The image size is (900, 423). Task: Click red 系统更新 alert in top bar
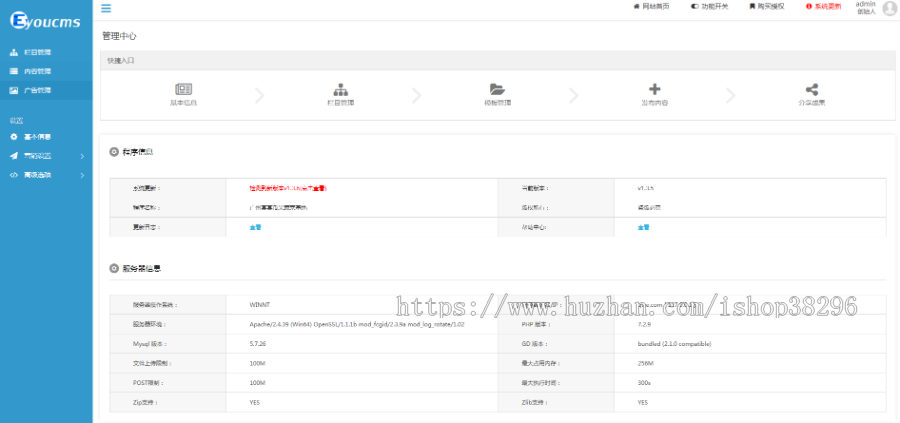click(823, 6)
